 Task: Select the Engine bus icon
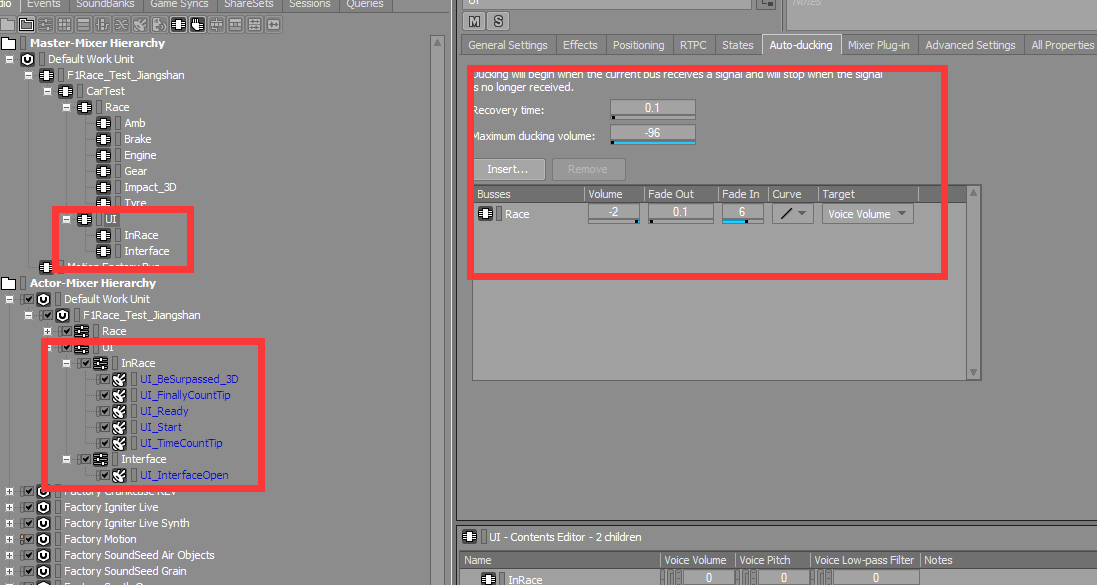pyautogui.click(x=104, y=155)
